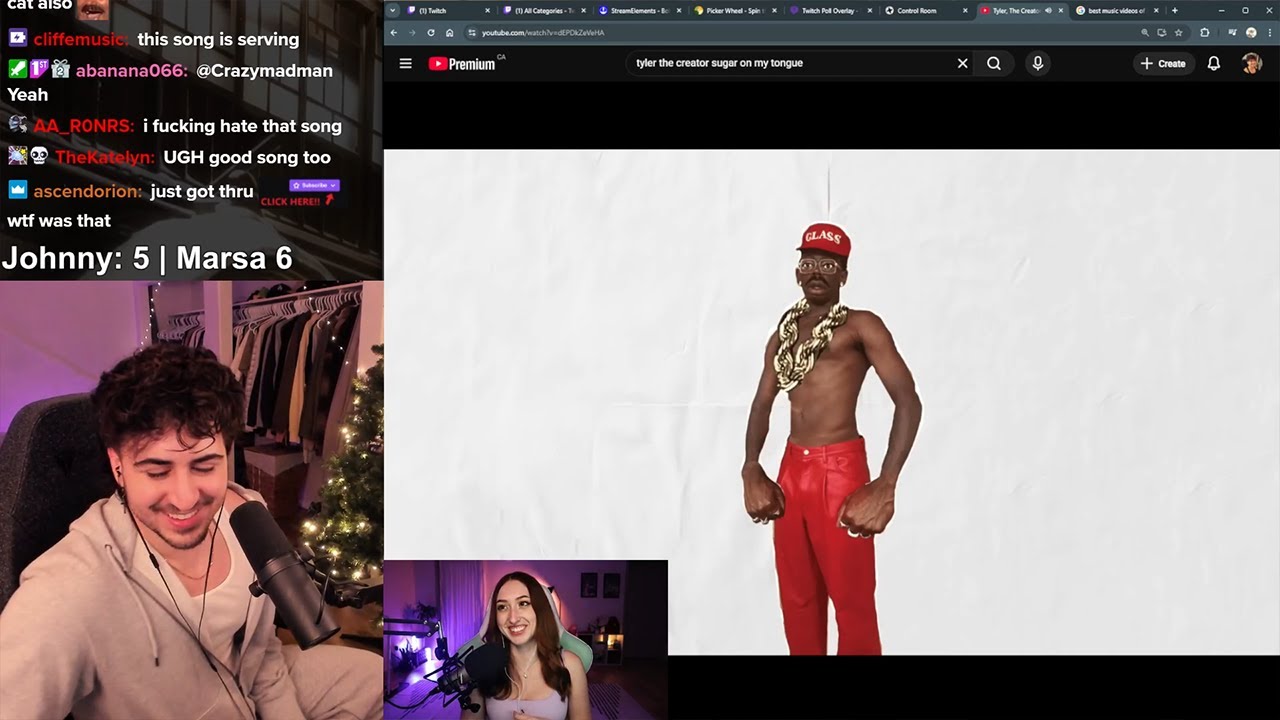Open a new browser tab
Viewport: 1280px width, 720px height.
click(1174, 10)
